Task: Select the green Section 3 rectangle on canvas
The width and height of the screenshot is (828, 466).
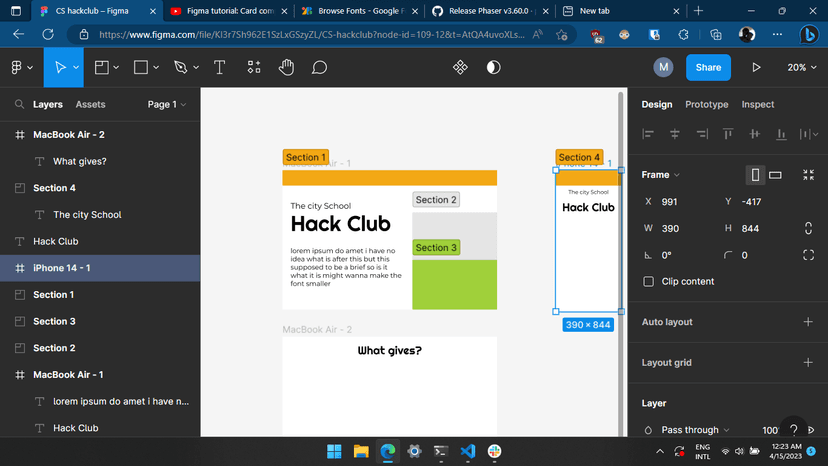Action: tap(454, 285)
